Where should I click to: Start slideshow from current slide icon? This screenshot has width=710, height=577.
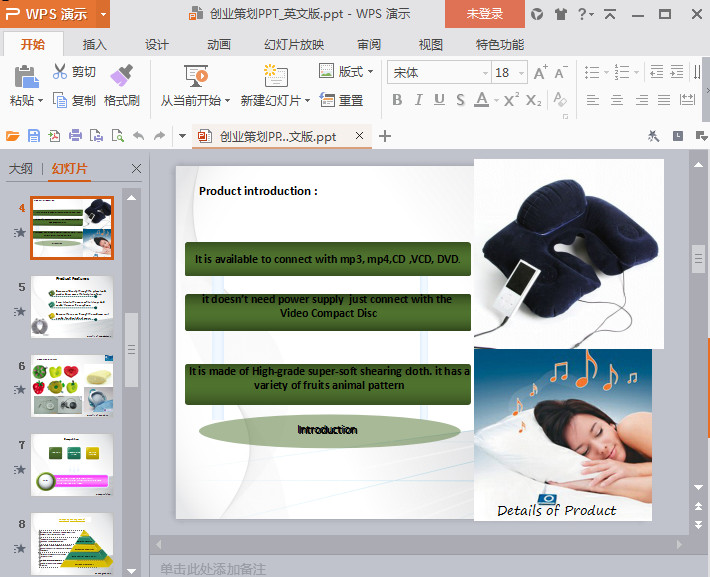point(196,76)
